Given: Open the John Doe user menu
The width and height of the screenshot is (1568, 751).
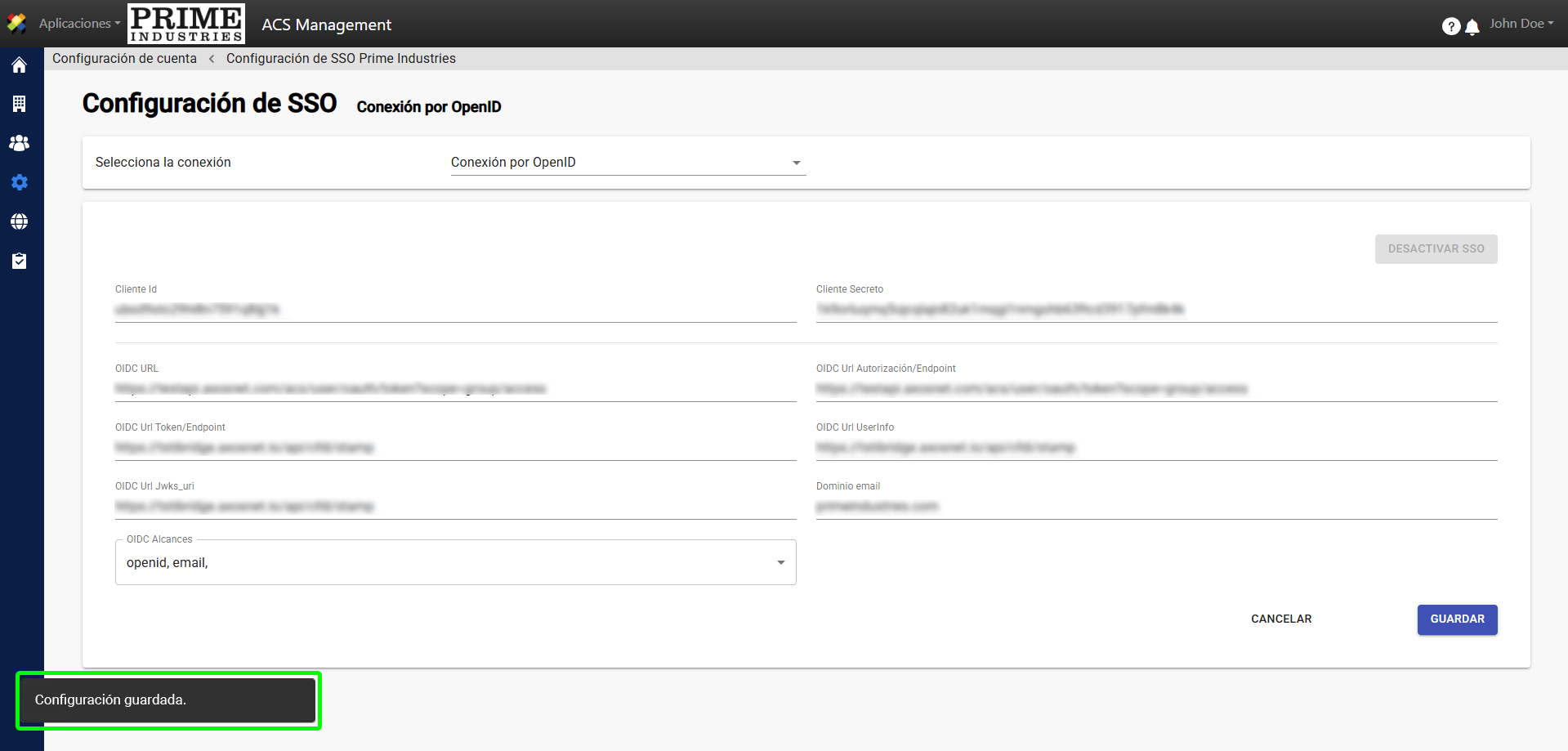Looking at the screenshot, I should click(1521, 24).
